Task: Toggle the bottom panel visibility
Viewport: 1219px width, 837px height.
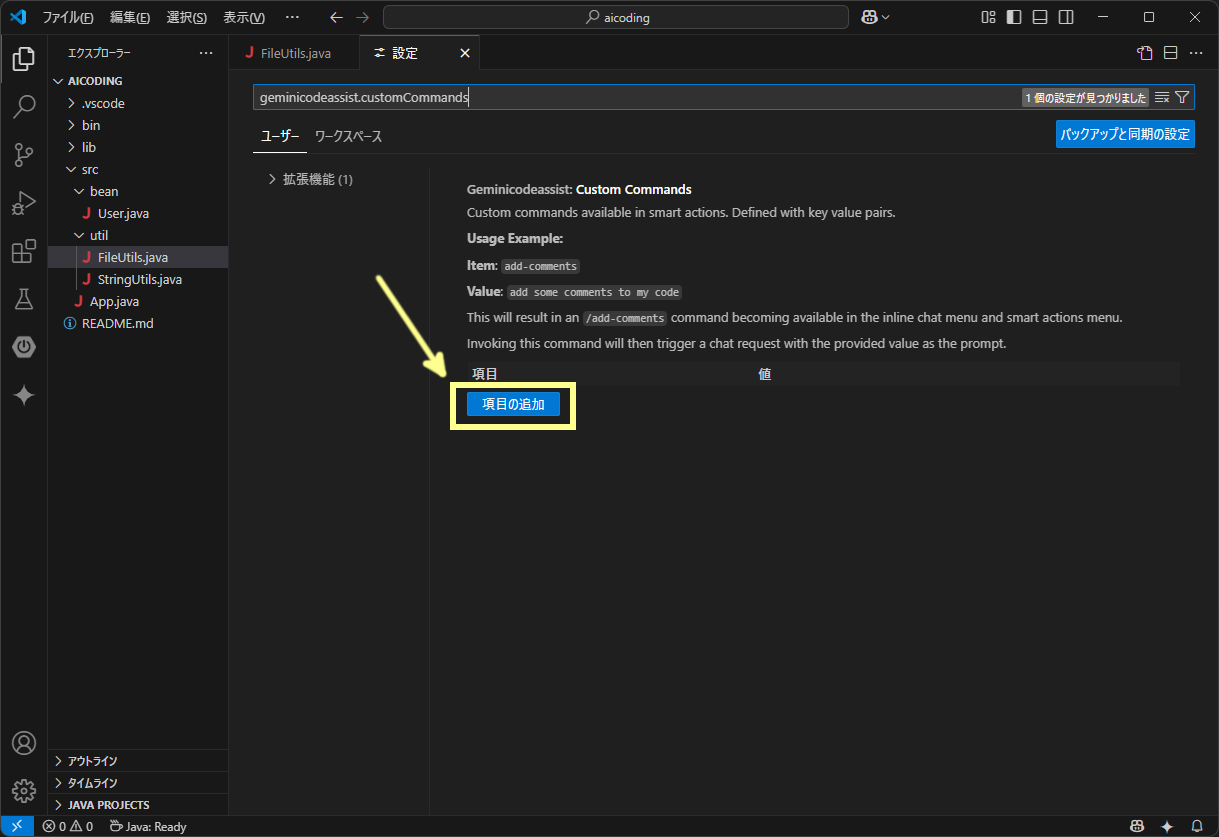Action: coord(1039,16)
